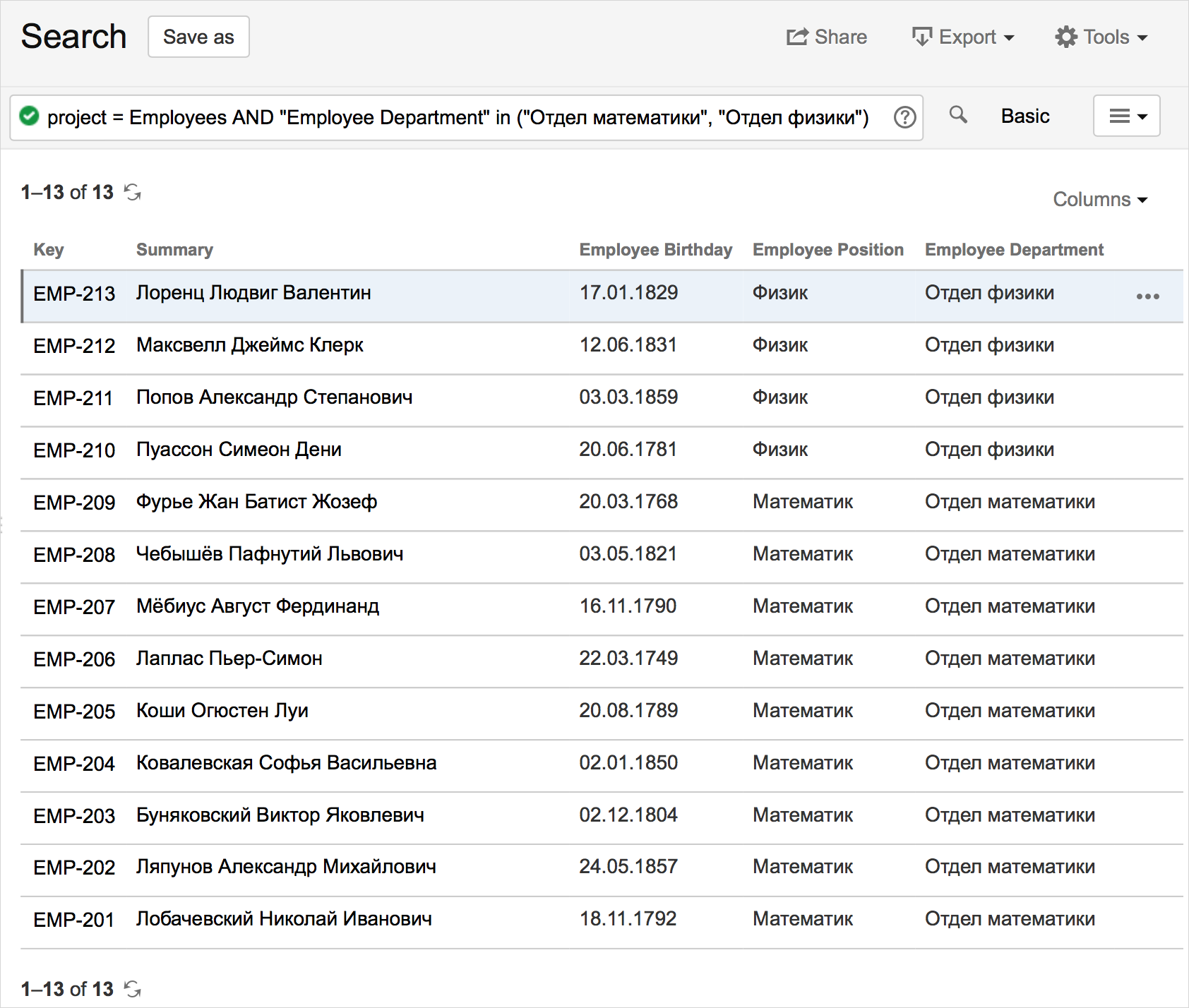
Task: Sort by Employee Department column header
Action: pos(1014,250)
